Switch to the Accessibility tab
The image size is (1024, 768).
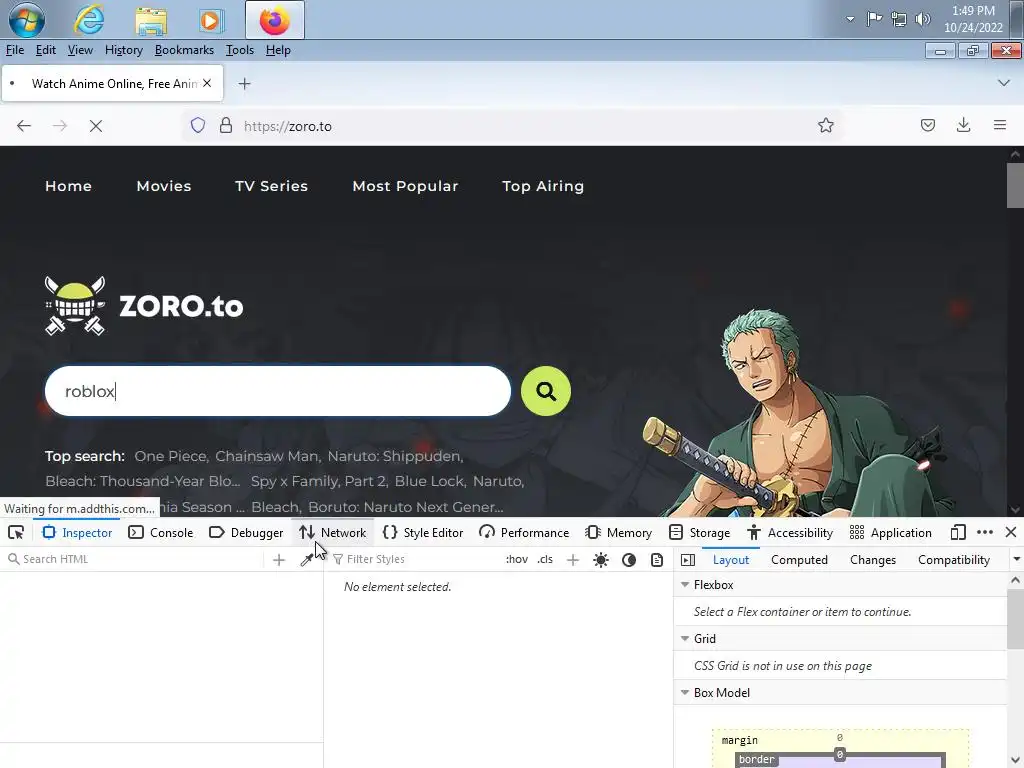(790, 533)
